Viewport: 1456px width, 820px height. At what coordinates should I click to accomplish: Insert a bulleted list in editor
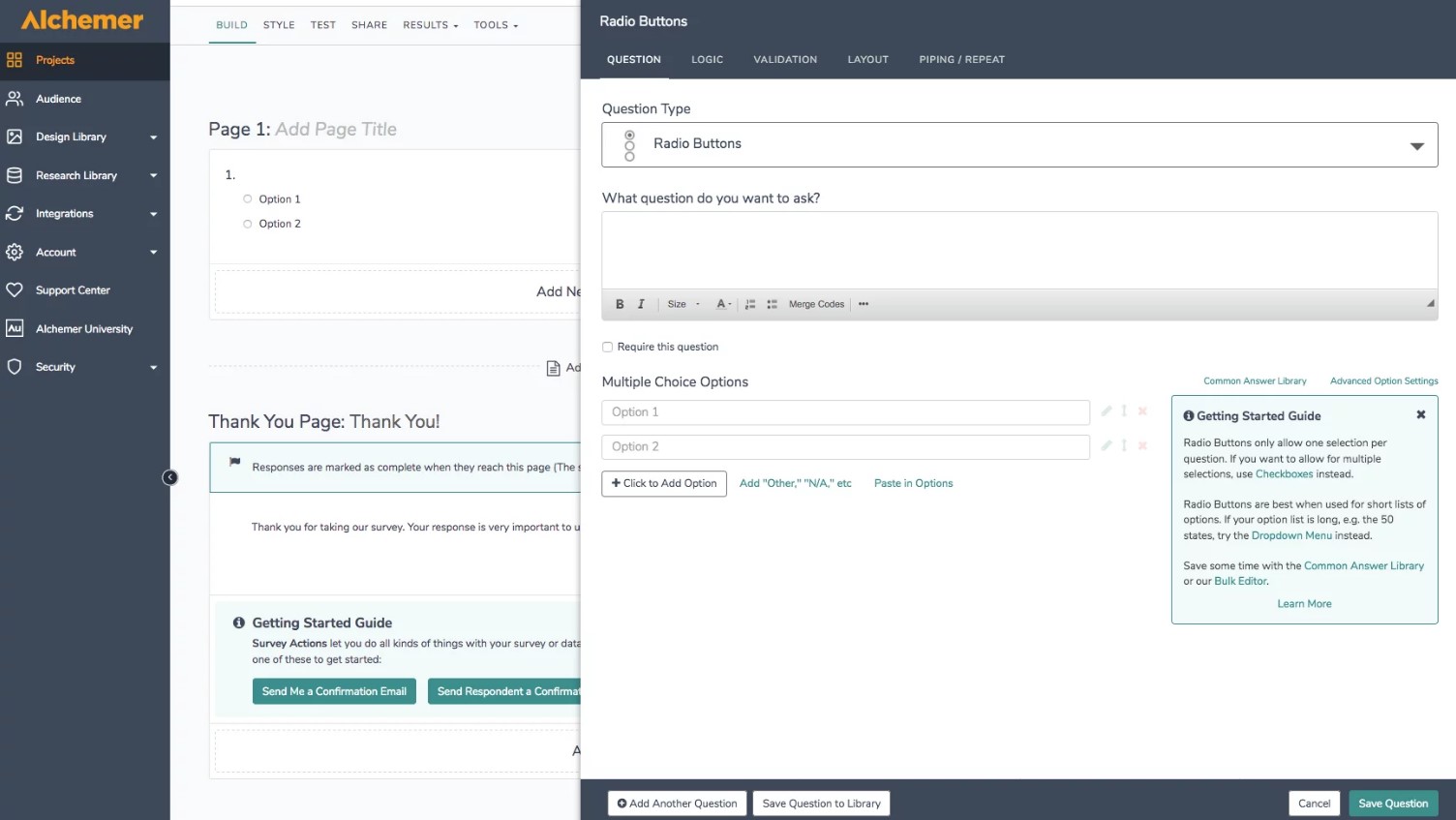(772, 304)
